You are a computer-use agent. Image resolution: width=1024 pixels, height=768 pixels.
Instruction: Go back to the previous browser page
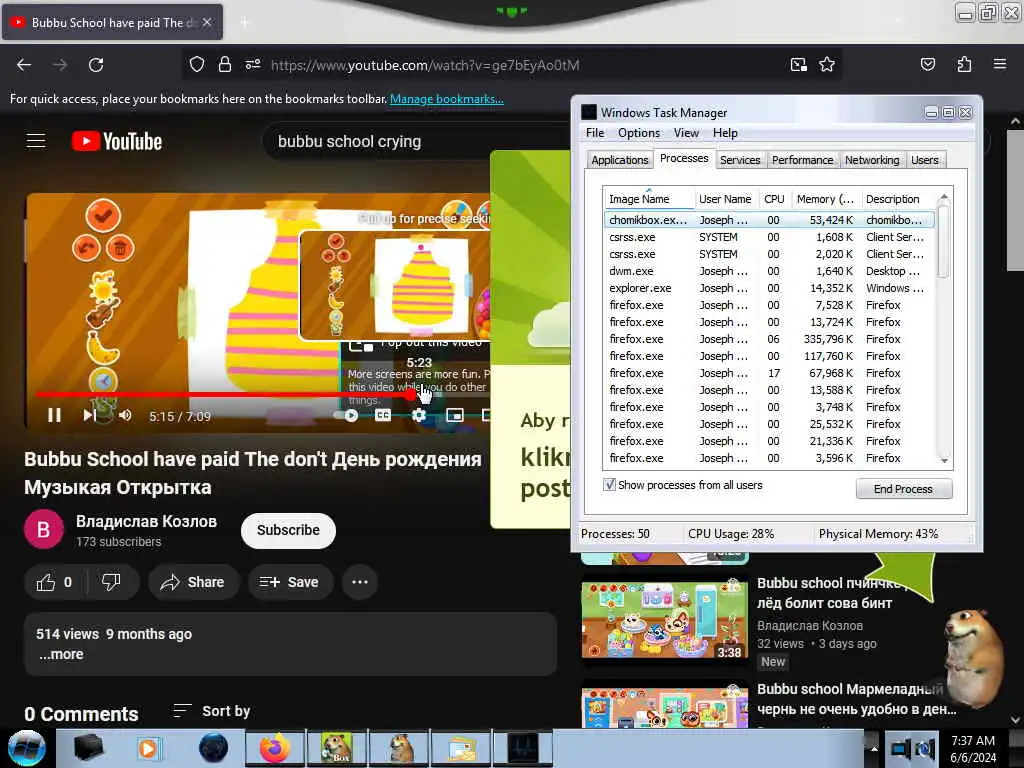(24, 65)
